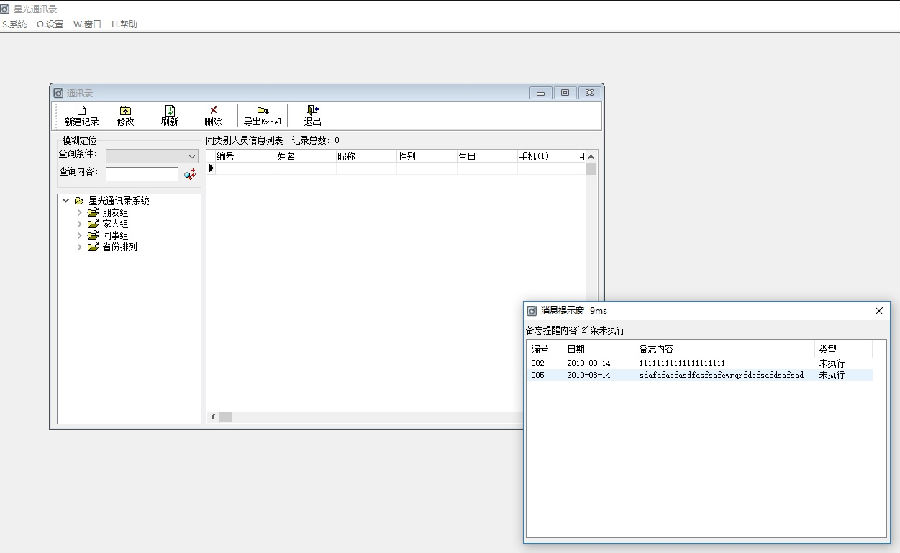The height and width of the screenshot is (553, 900).
Task: Open the 系统 (System) menu
Action: pyautogui.click(x=15, y=24)
